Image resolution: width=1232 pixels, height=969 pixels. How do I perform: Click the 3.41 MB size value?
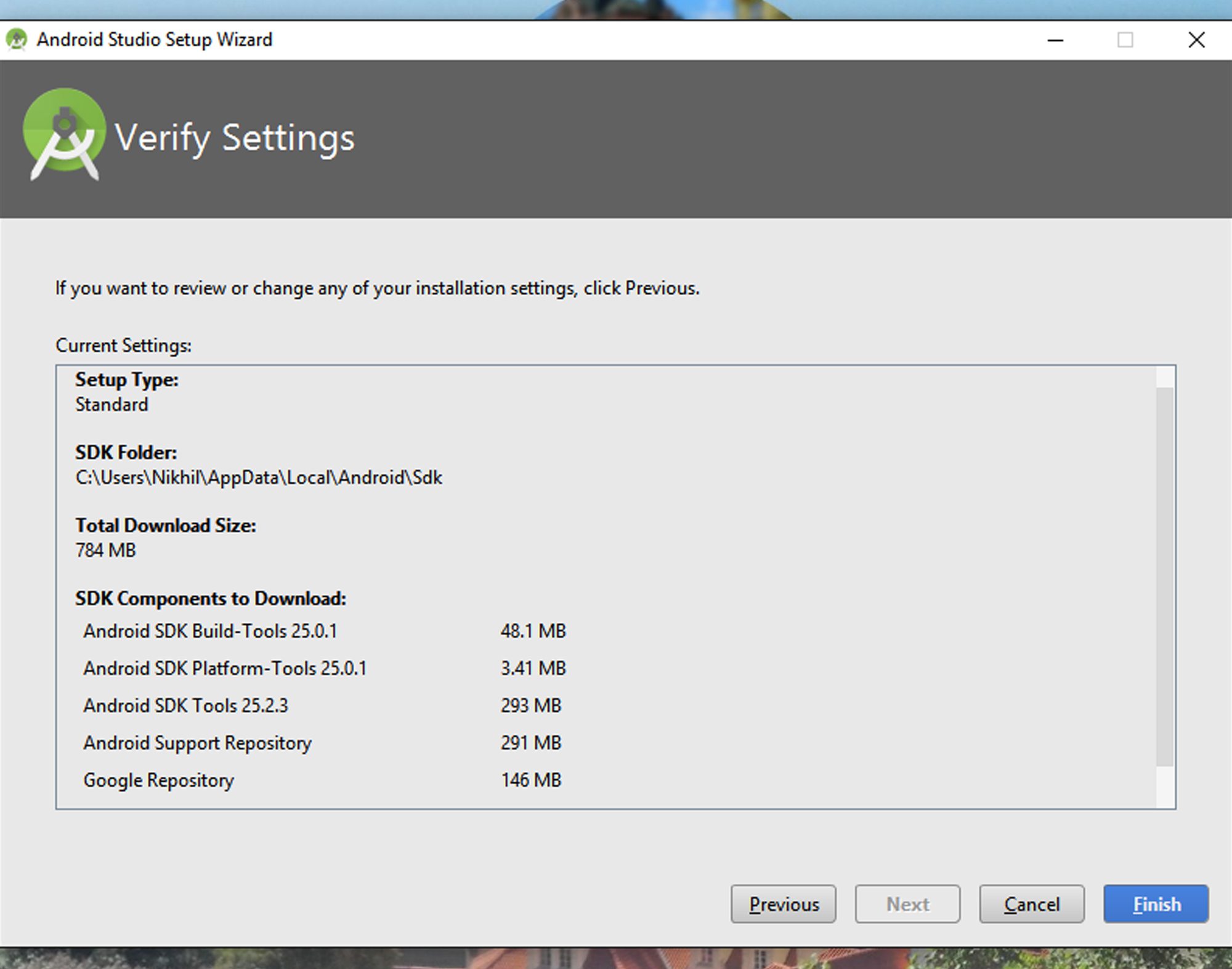coord(533,668)
